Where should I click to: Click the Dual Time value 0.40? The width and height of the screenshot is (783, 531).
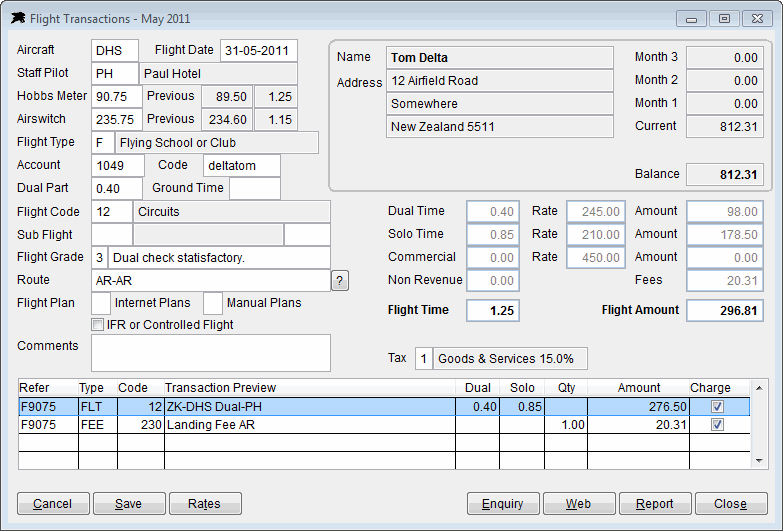tap(493, 211)
